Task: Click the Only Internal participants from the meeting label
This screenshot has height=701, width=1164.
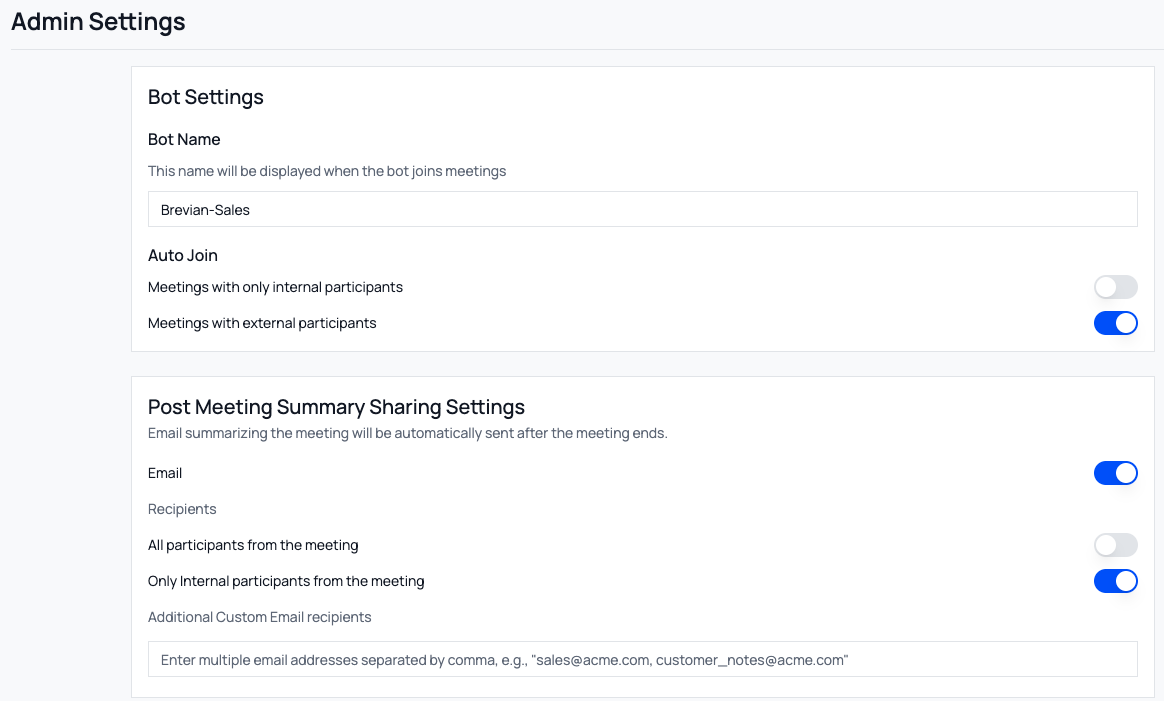Action: (x=286, y=581)
